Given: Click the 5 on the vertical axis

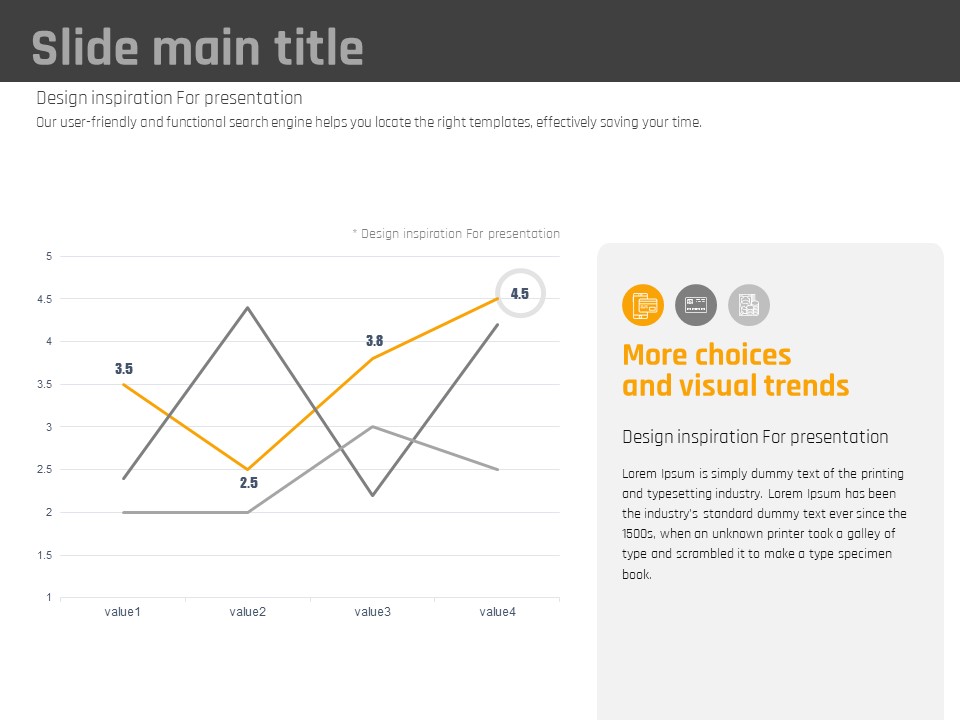Looking at the screenshot, I should 48,256.
